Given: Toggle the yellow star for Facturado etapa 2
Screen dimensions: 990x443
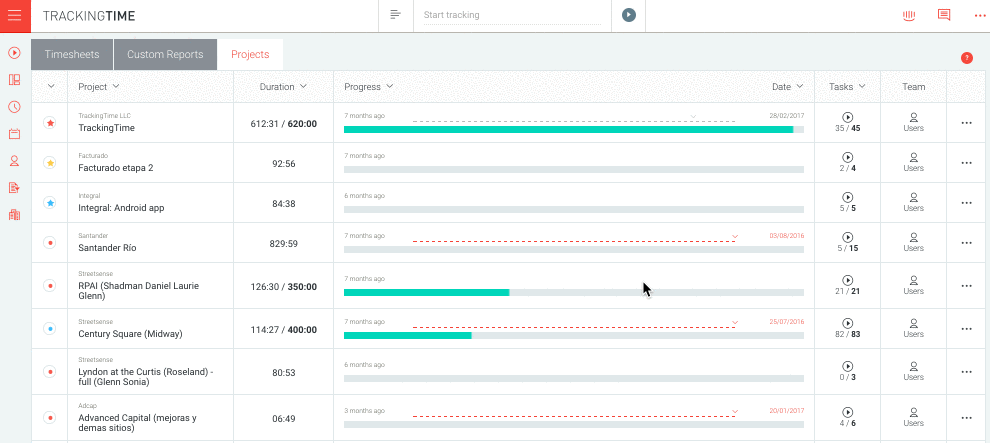Looking at the screenshot, I should click(50, 163).
